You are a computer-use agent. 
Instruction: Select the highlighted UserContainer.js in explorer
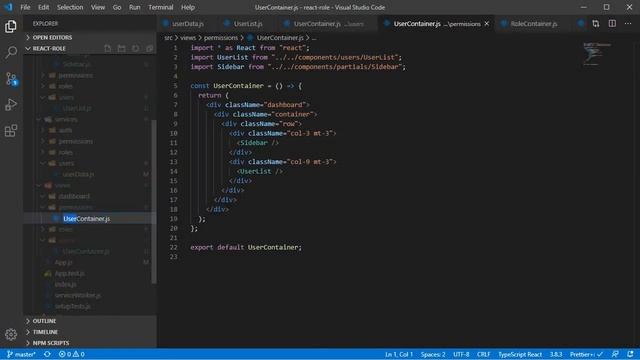click(87, 219)
